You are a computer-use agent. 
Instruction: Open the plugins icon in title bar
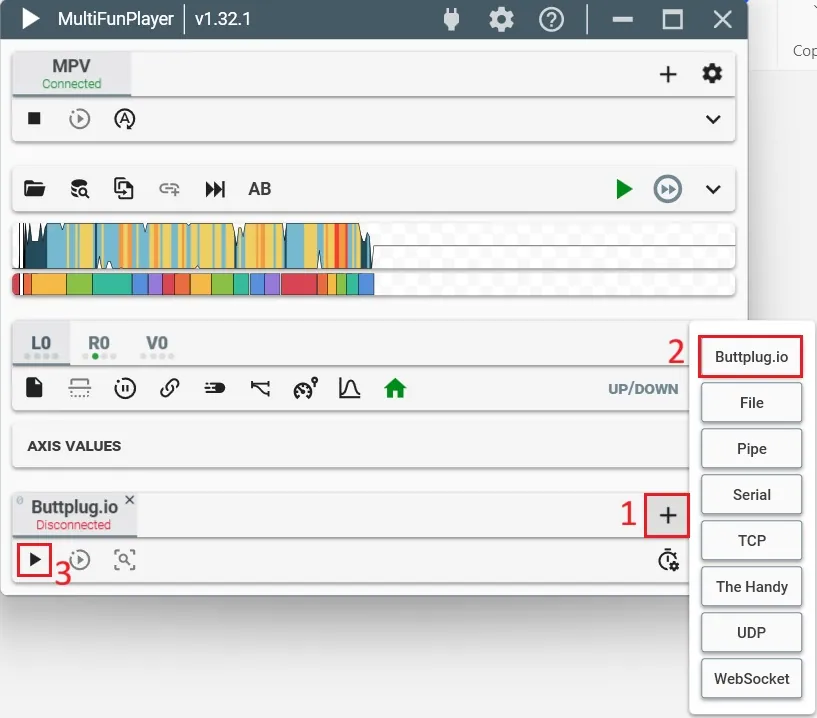(x=451, y=20)
